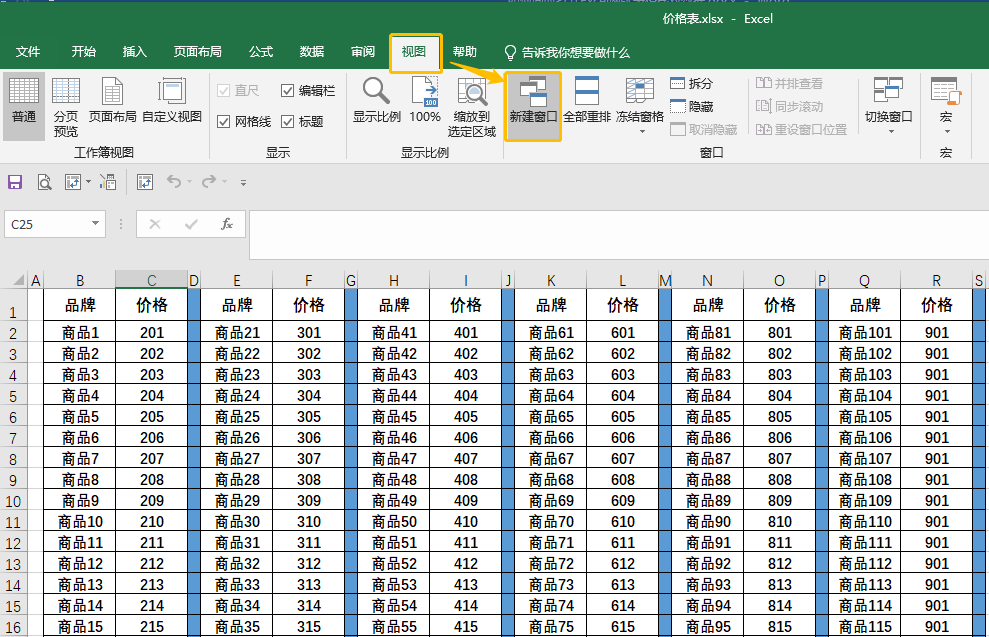Zoom to selection (缩放到选定区域)

click(x=472, y=106)
